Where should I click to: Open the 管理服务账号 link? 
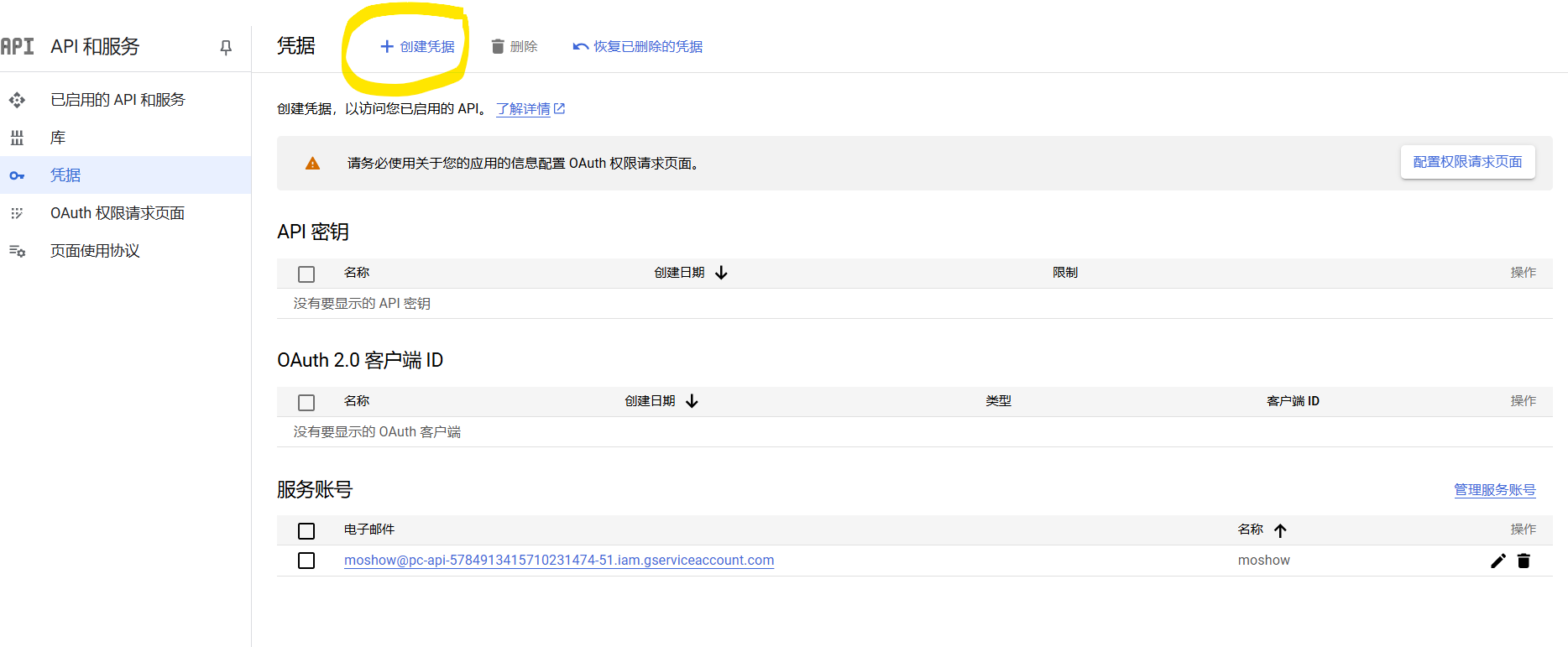[1494, 490]
